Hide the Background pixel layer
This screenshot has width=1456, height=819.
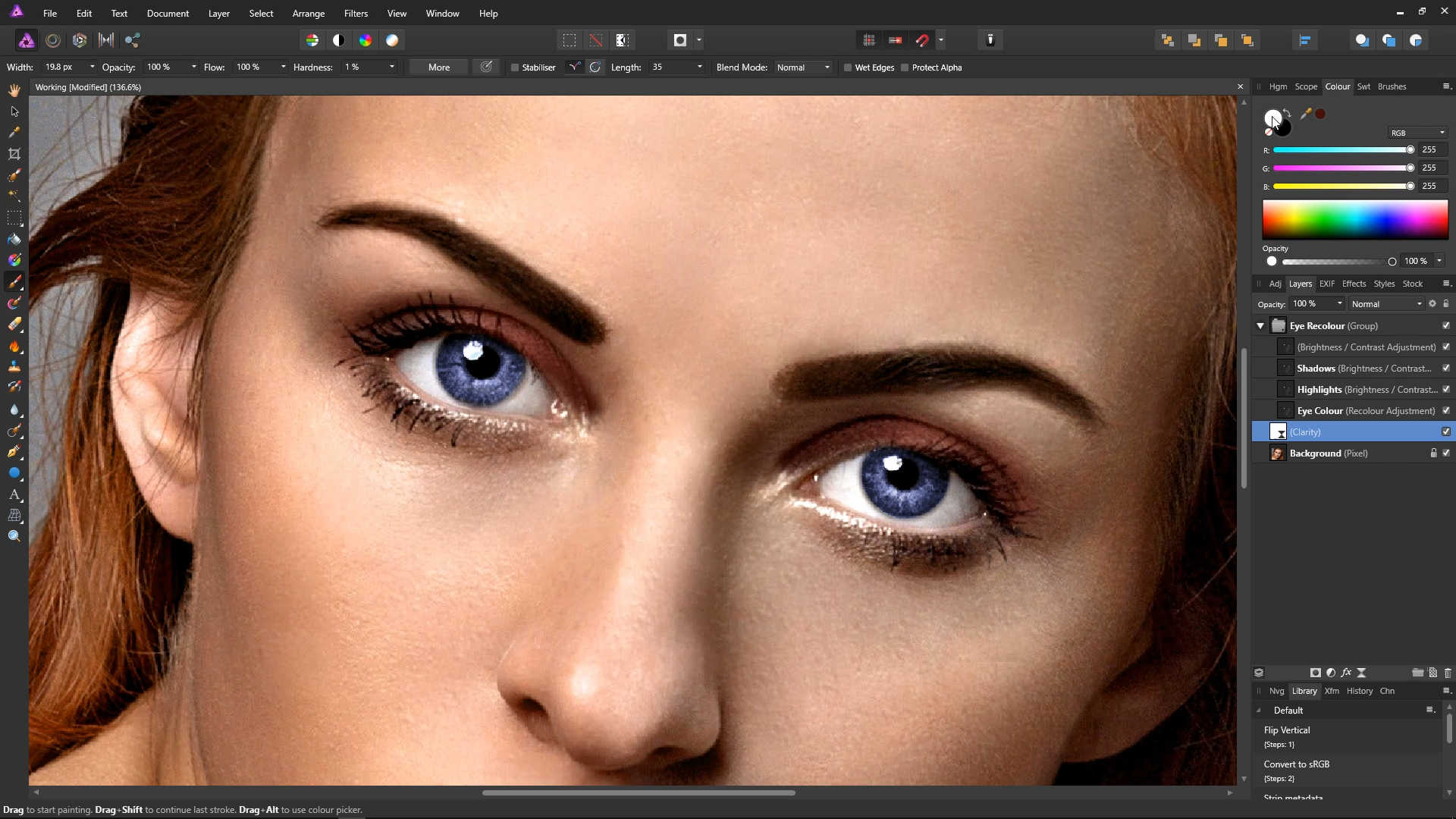click(x=1446, y=453)
